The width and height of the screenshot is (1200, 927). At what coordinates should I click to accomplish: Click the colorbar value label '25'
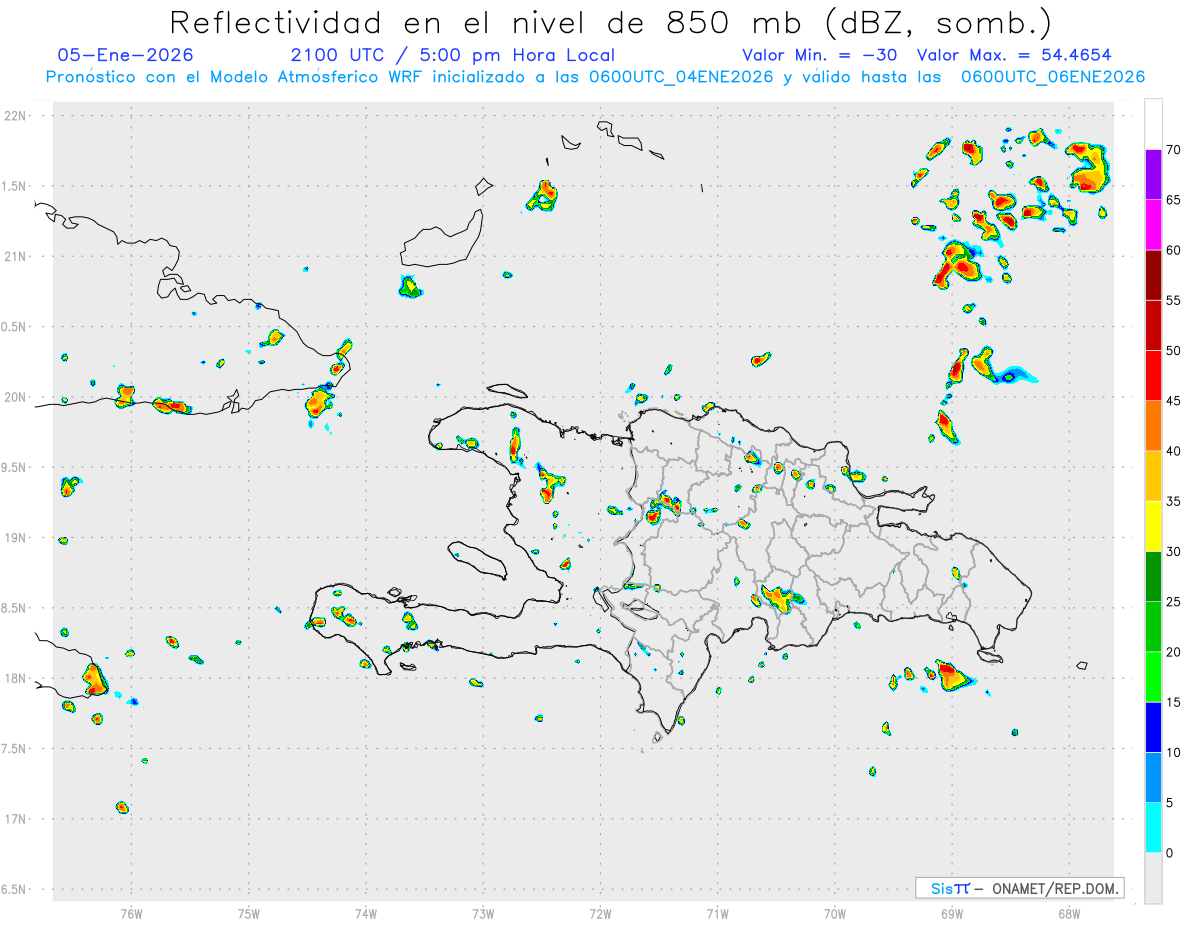click(1175, 602)
